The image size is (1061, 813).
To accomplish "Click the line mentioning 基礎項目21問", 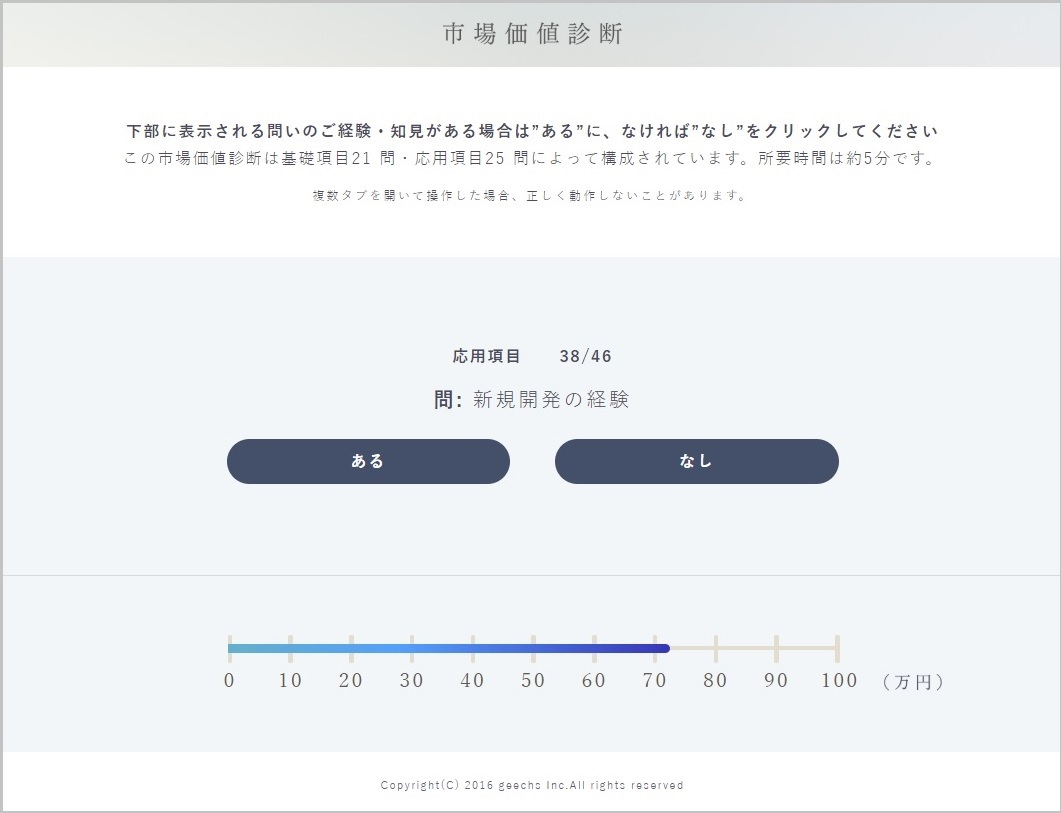I will [530, 158].
